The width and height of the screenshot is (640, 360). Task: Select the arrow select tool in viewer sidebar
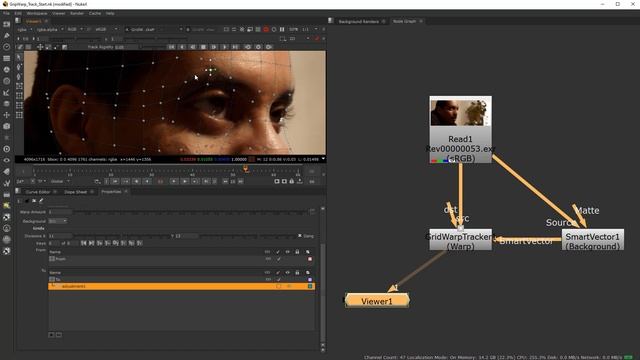click(x=19, y=57)
